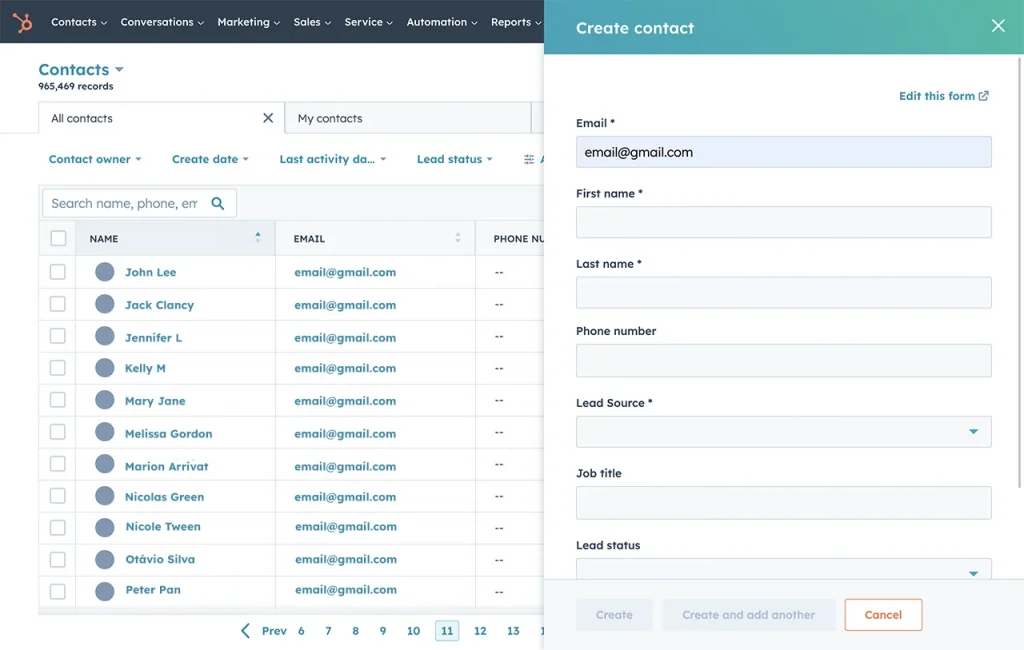1024x650 pixels.
Task: Open the Edit this form link
Action: coord(943,96)
